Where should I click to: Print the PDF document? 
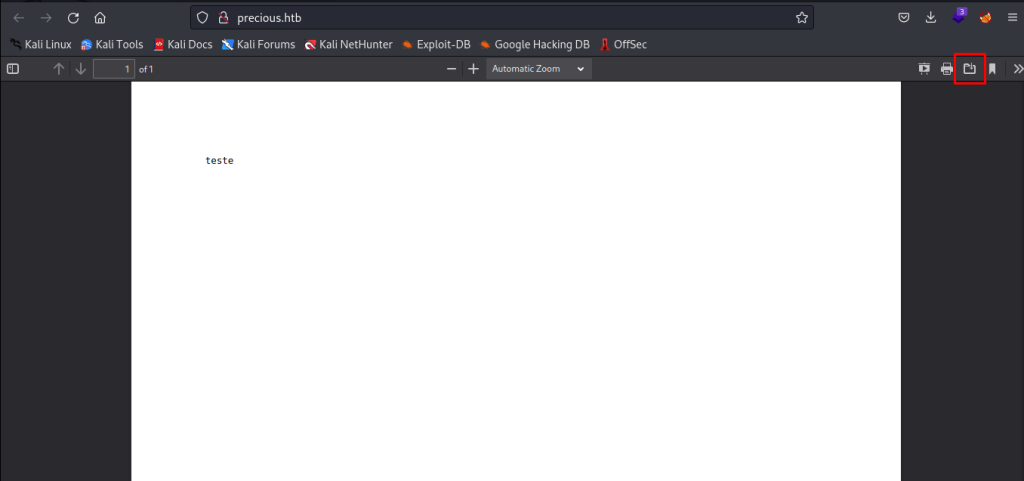[x=946, y=69]
